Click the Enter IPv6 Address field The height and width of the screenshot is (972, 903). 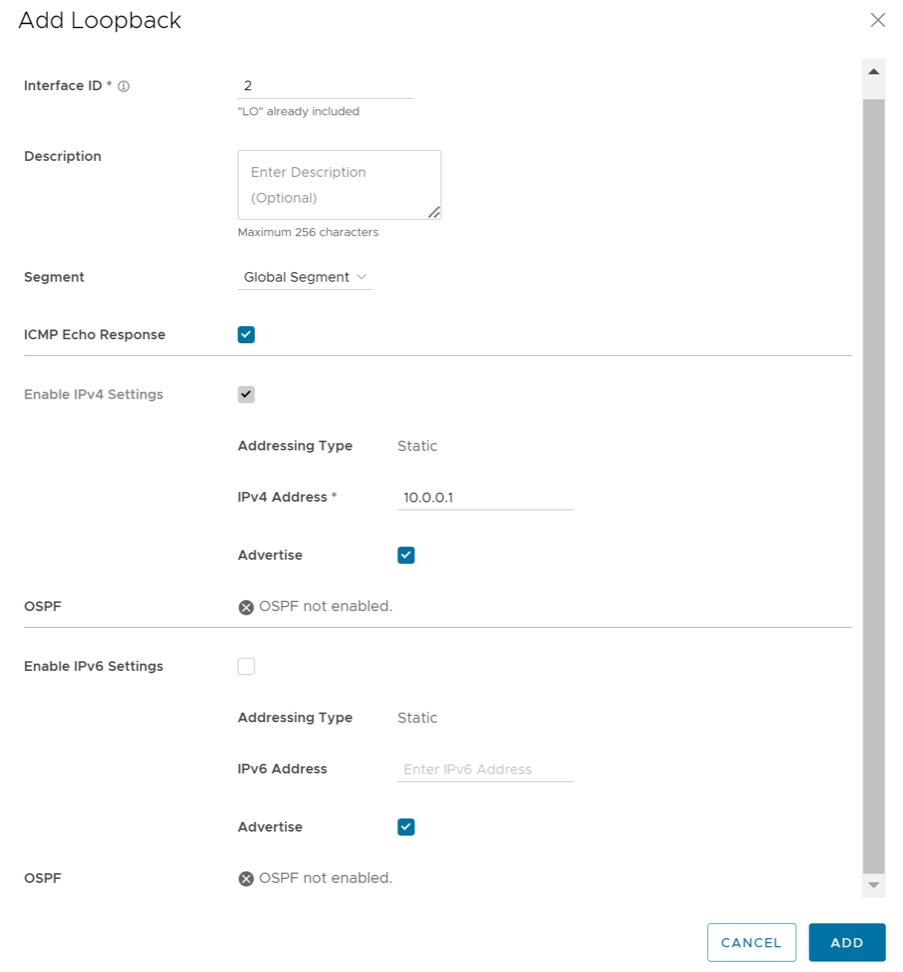[x=485, y=769]
